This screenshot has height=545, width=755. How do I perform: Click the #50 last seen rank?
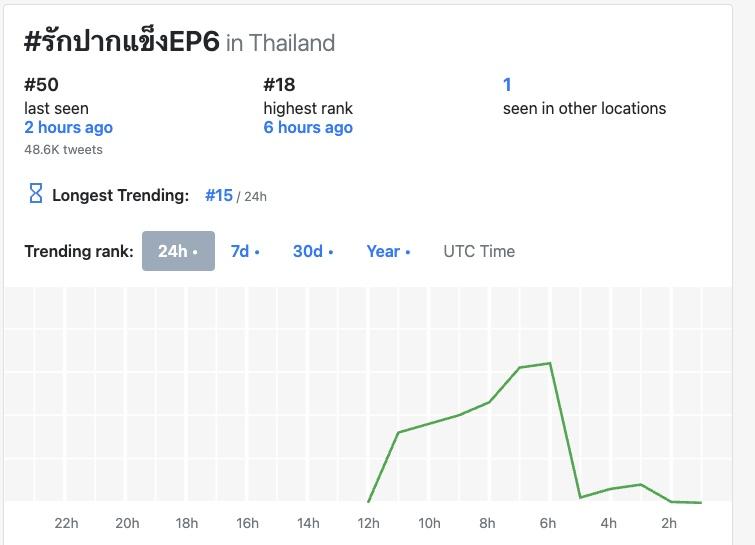(x=41, y=85)
